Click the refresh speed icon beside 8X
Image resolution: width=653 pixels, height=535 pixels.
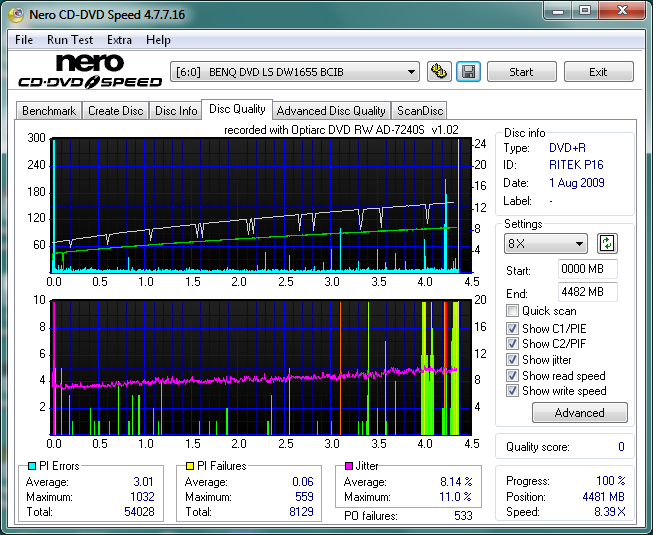click(607, 243)
